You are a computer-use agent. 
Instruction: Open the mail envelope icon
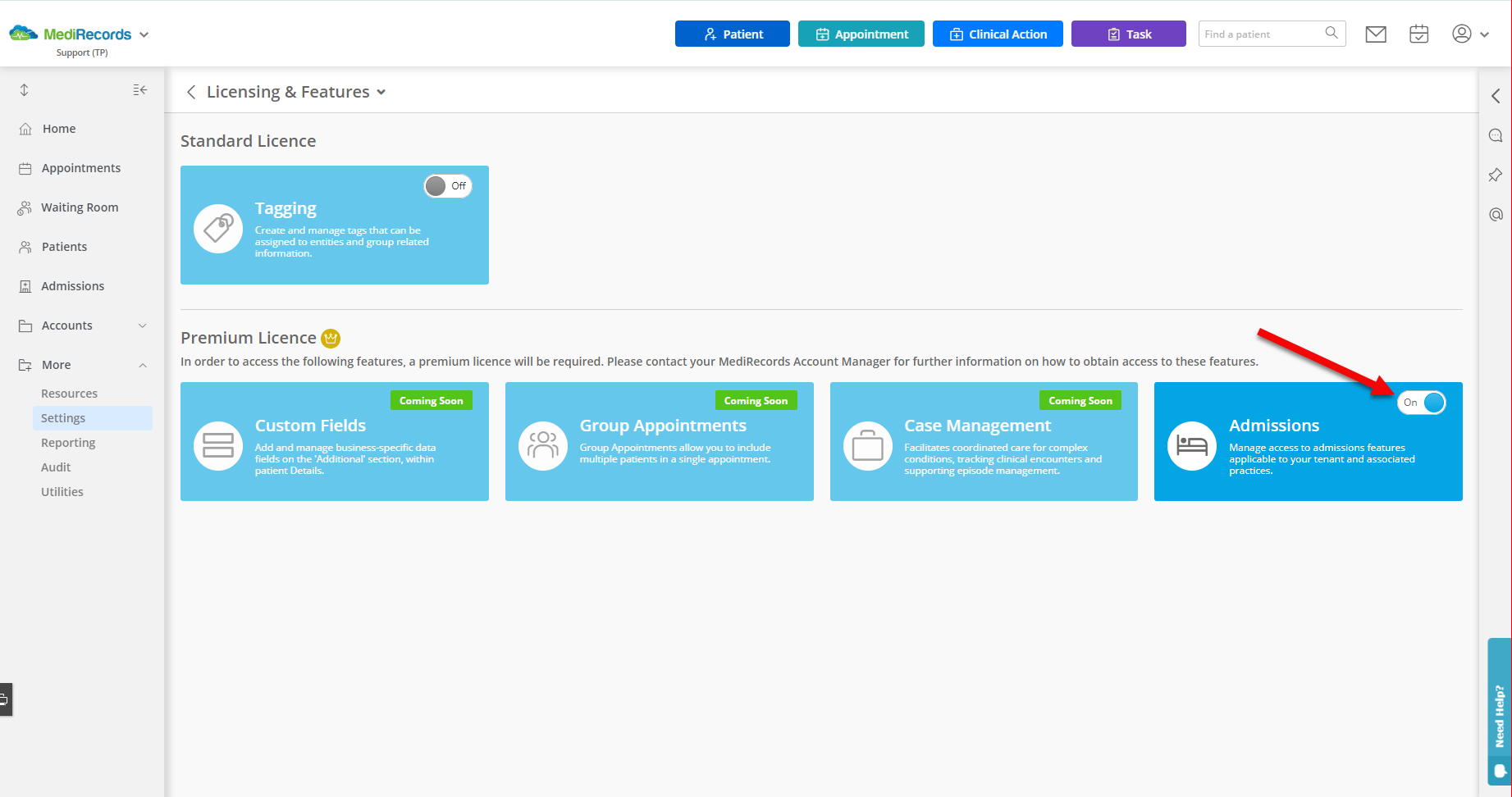click(1376, 34)
